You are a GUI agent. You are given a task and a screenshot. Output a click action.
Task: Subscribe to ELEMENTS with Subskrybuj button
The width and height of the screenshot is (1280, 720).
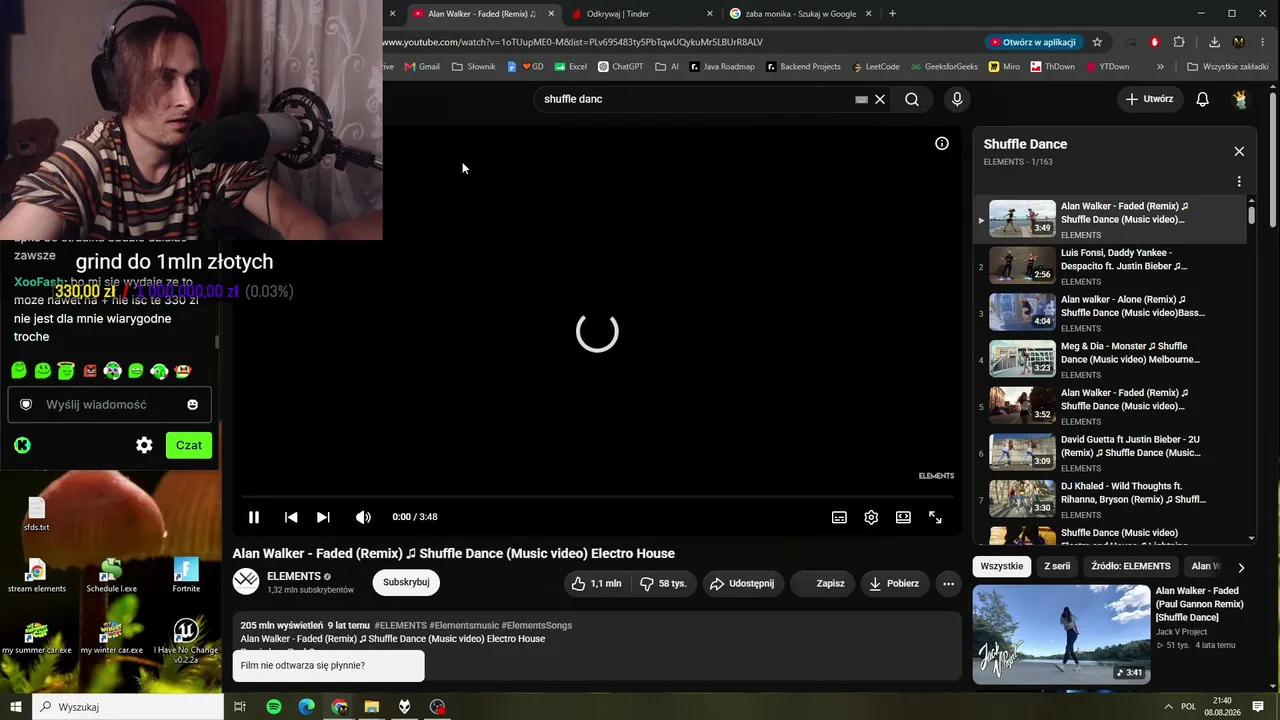(406, 583)
